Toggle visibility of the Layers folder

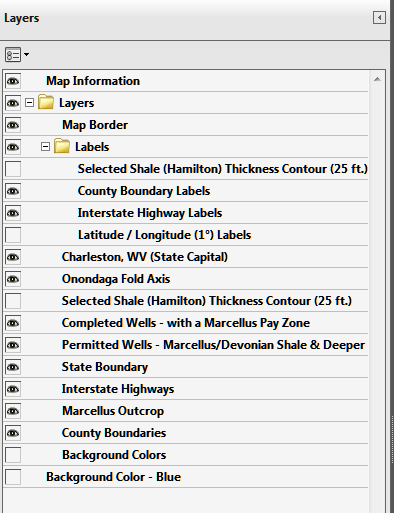point(13,103)
